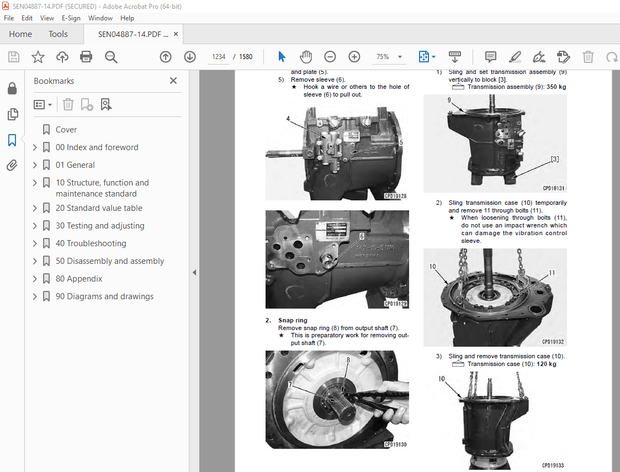Delete selected bookmark trash icon
This screenshot has height=472, width=620.
pos(68,104)
